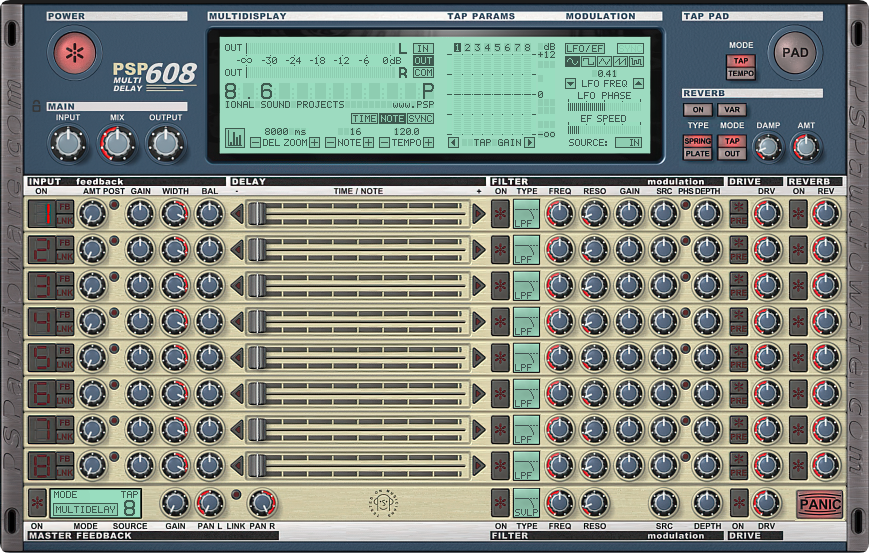The width and height of the screenshot is (869, 553).
Task: Select the IN meter source
Action: pyautogui.click(x=423, y=48)
